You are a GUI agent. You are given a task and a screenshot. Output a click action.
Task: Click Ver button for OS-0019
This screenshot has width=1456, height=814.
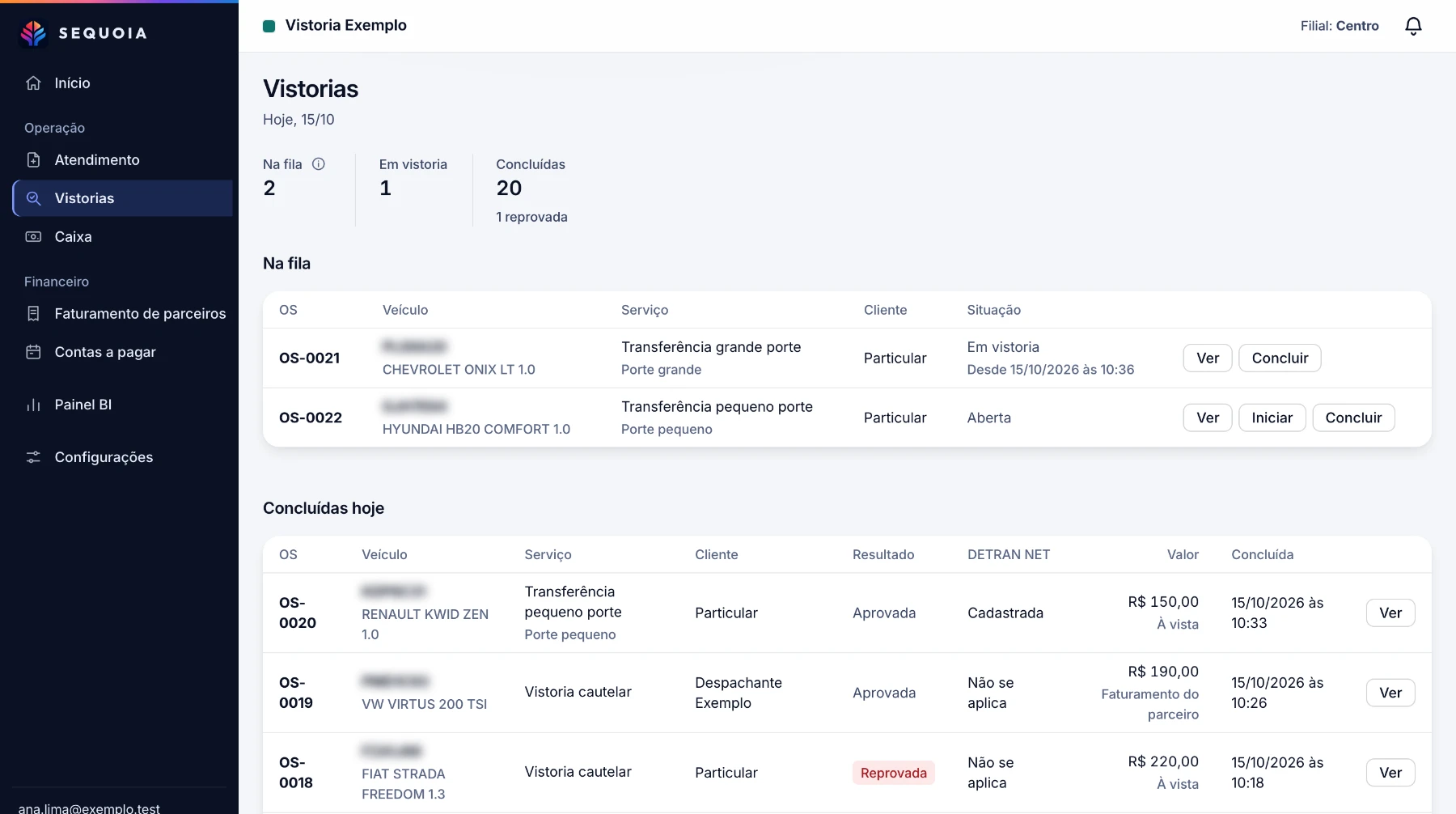(x=1390, y=693)
